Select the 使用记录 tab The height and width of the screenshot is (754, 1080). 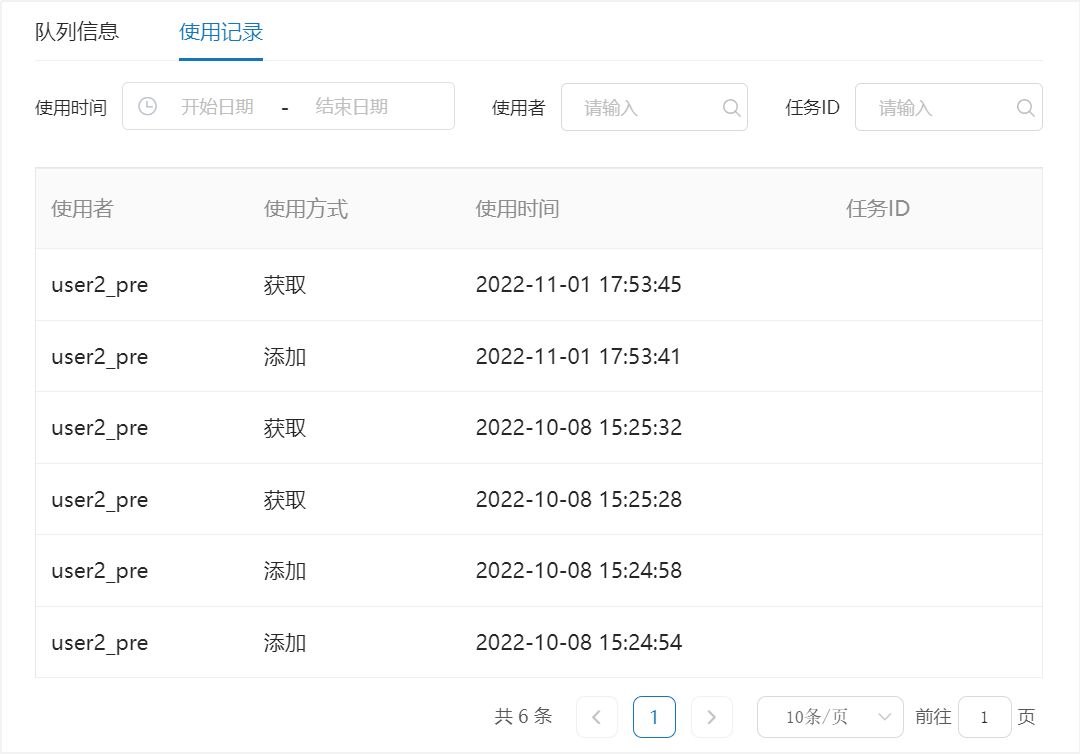[221, 32]
